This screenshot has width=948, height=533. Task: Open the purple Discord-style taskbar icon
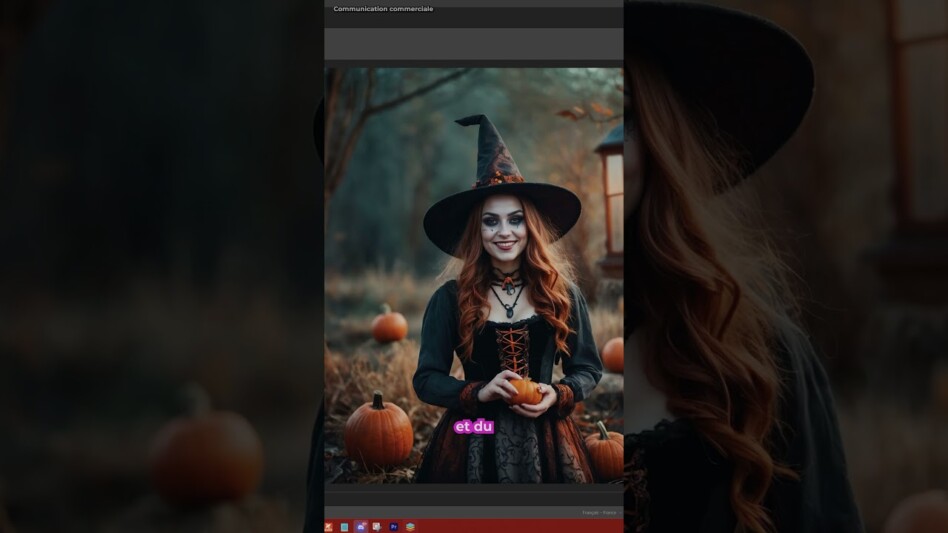360,527
